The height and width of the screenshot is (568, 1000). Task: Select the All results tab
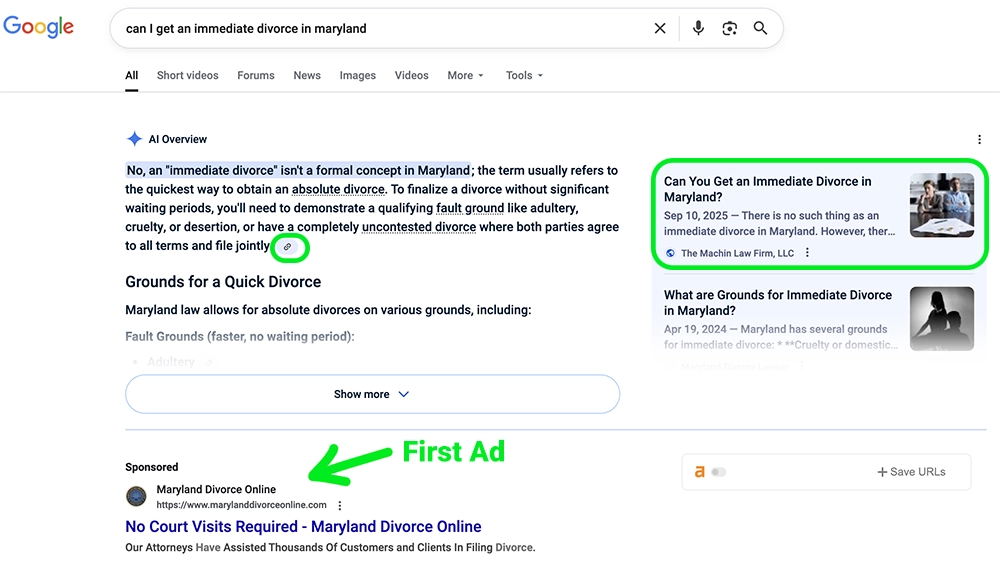(x=131, y=75)
